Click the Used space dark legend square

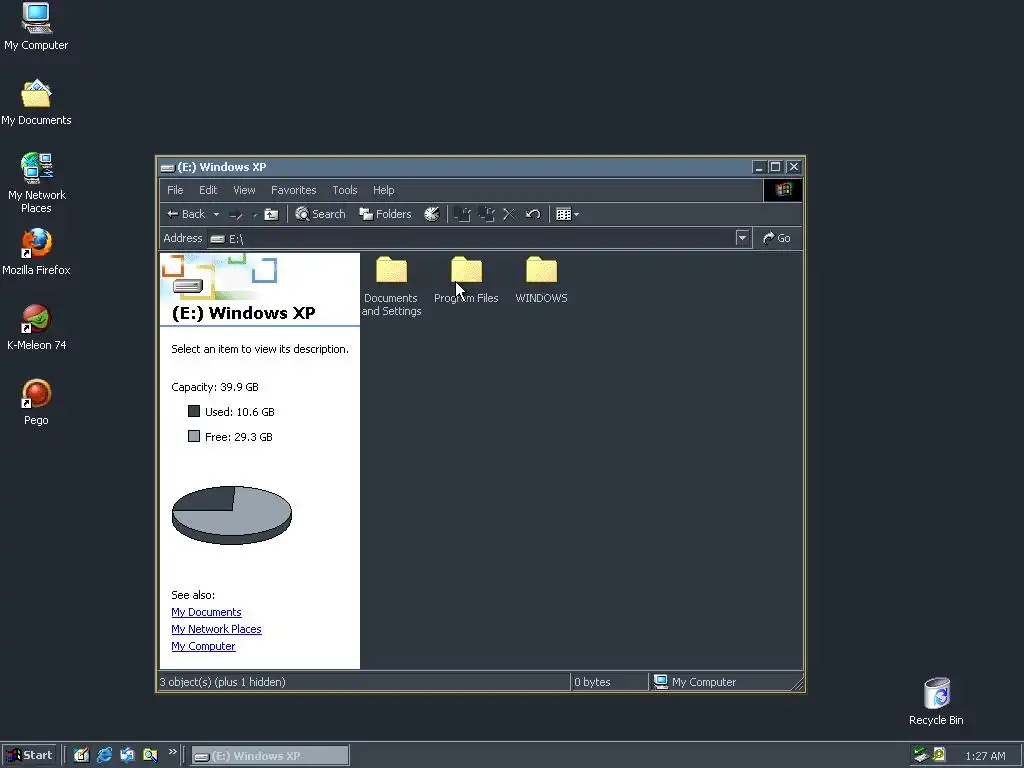coord(194,411)
